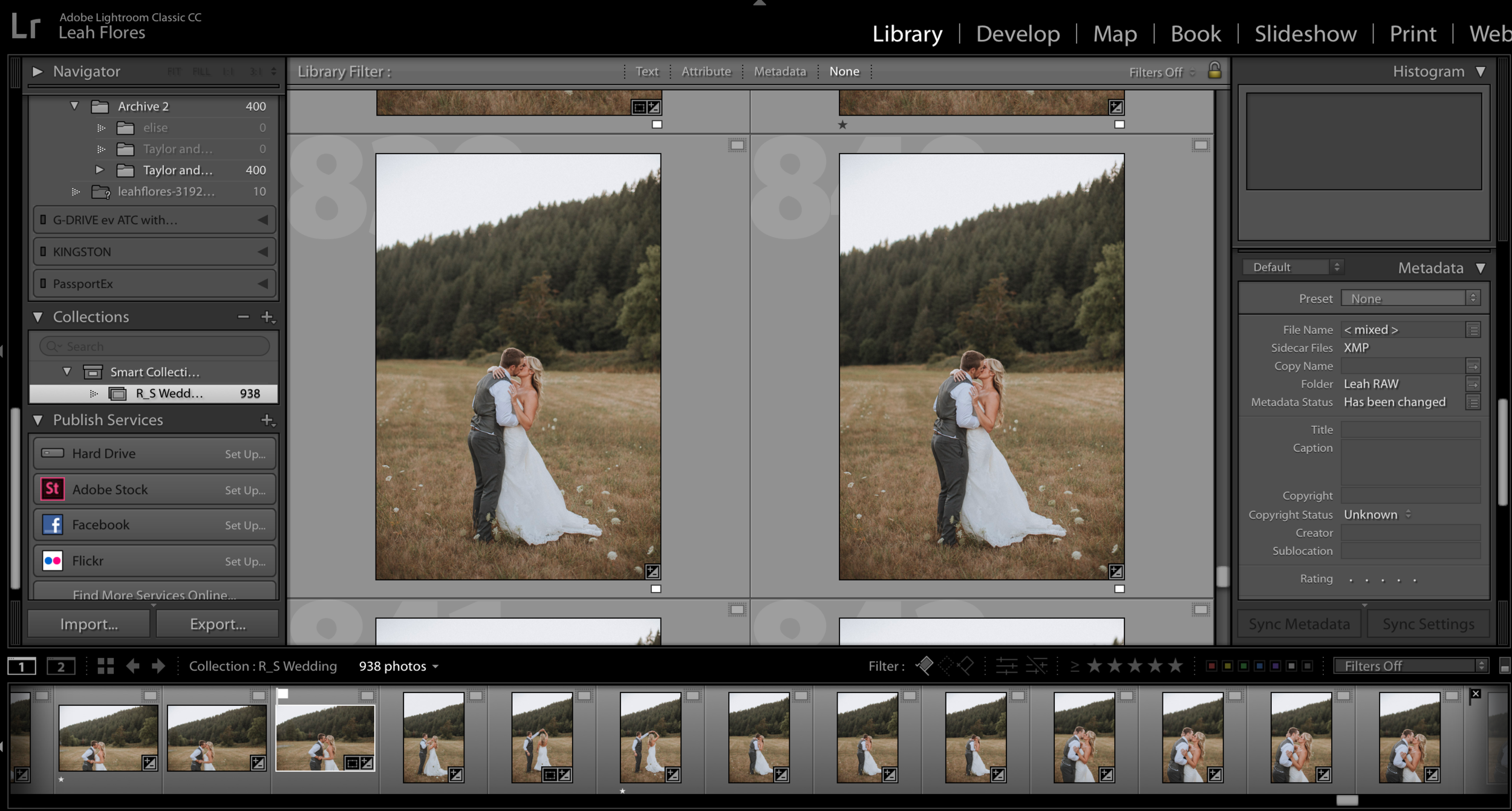Open filmstrip Filters Off preset dropdown

click(x=1410, y=666)
